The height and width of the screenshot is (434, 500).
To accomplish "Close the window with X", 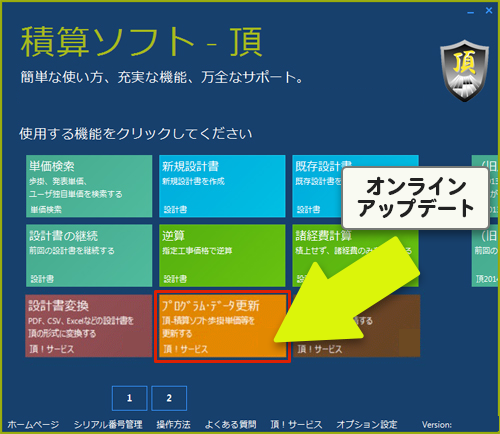I will coord(489,11).
